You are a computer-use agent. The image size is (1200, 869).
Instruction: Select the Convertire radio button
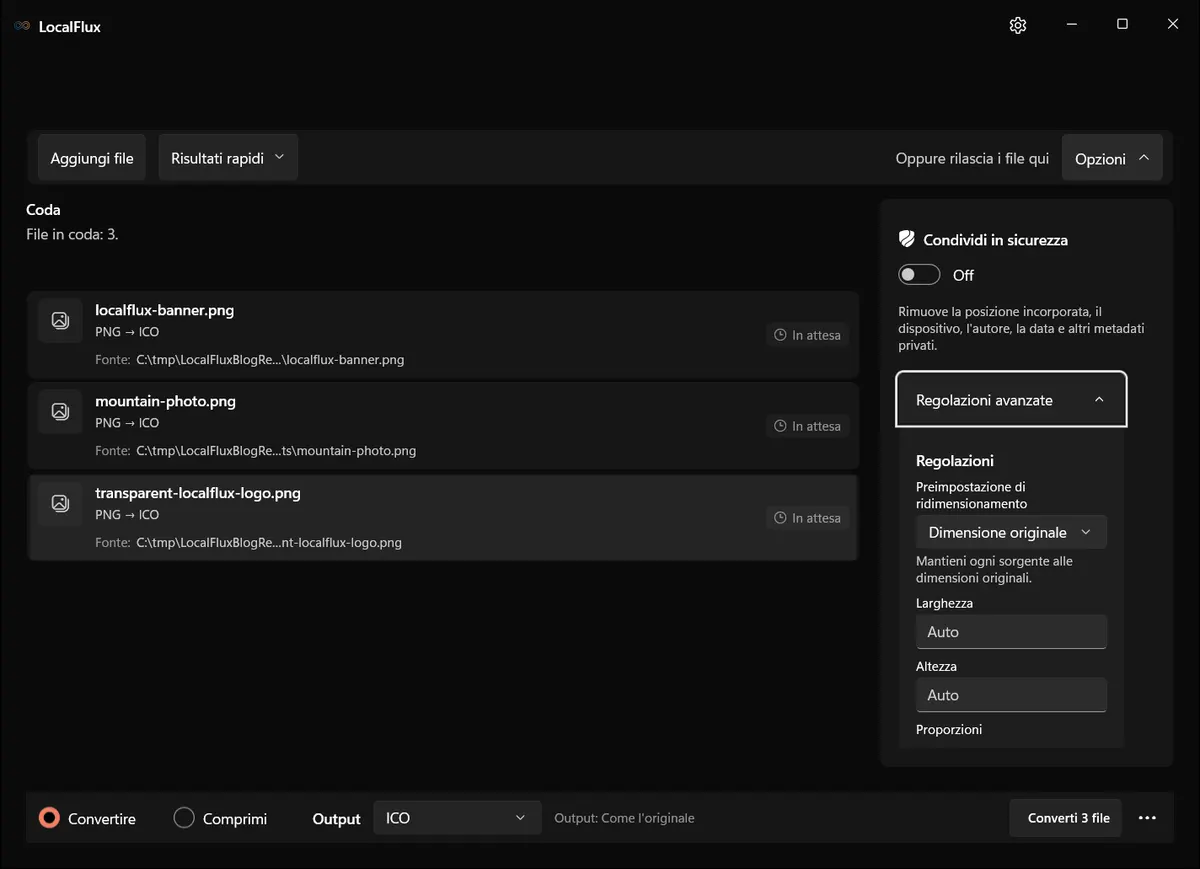[49, 818]
